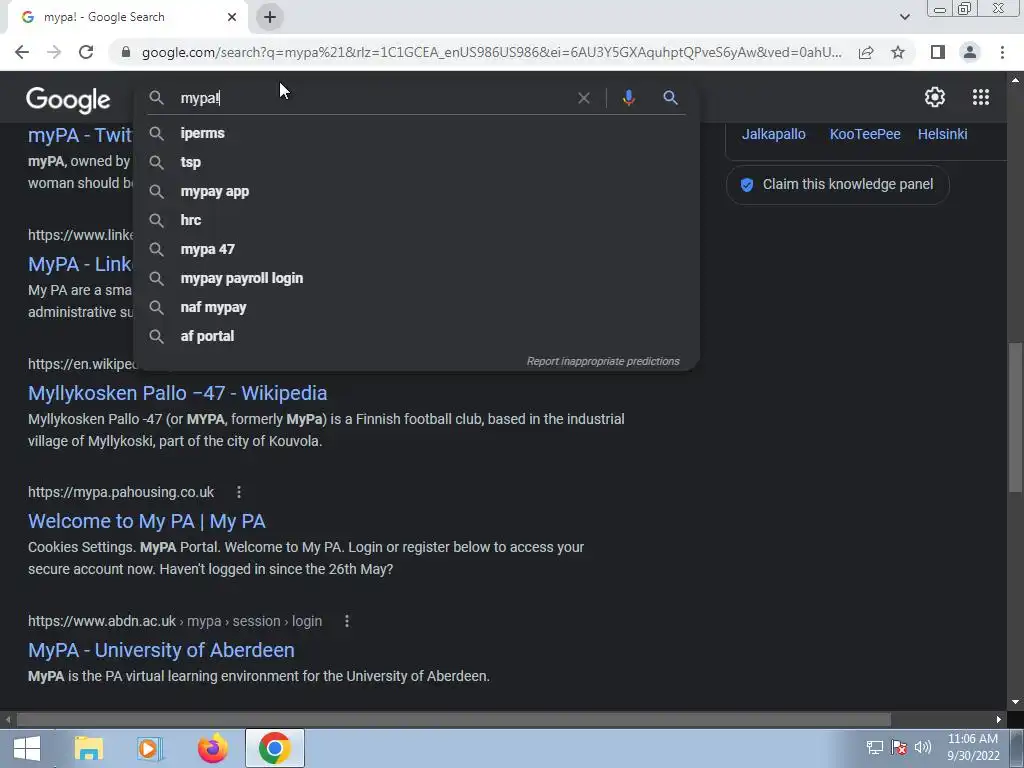This screenshot has height=768, width=1024.
Task: Open Google apps grid
Action: click(981, 97)
